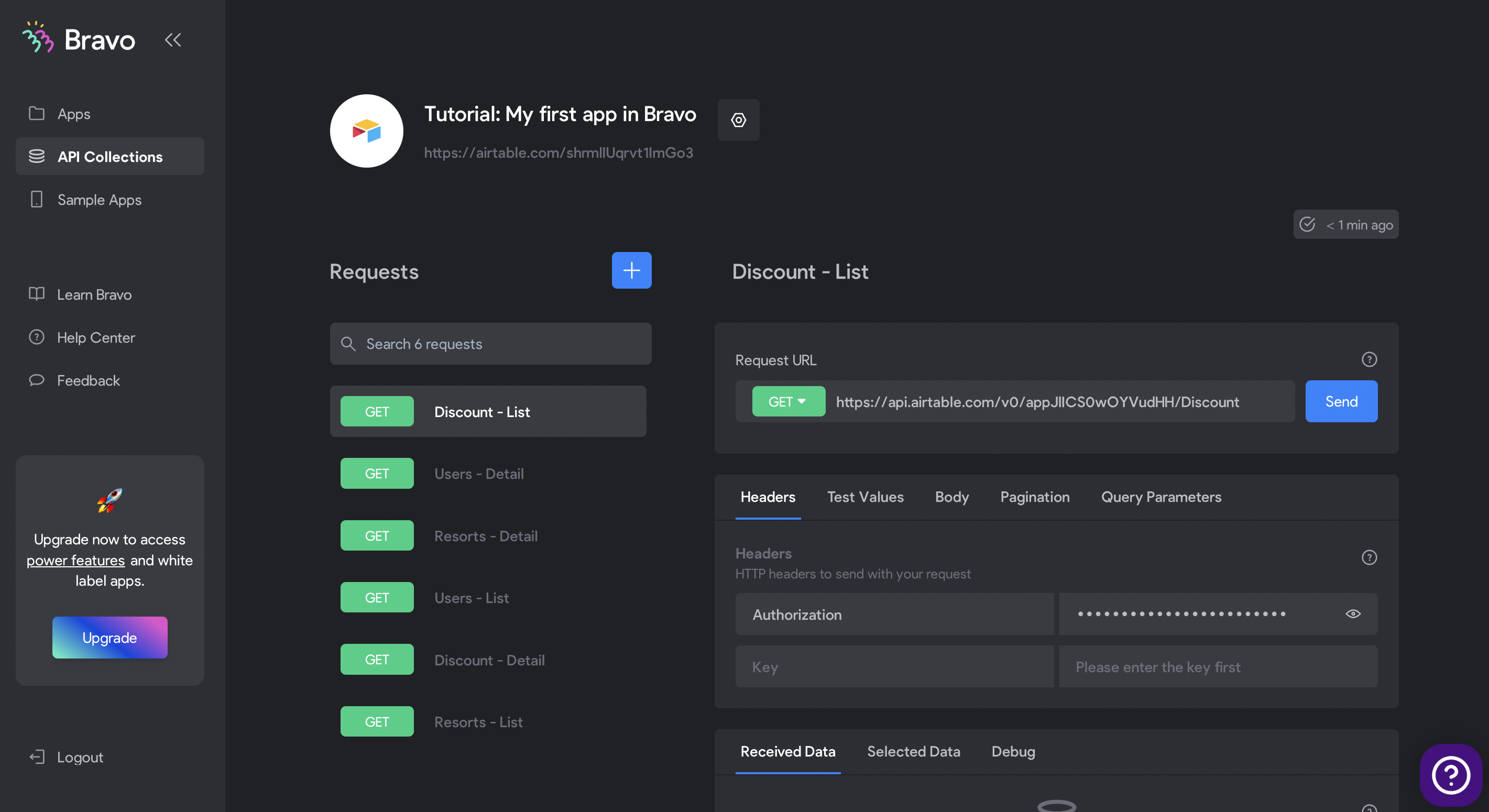Open Headers section help icon
Image resolution: width=1489 pixels, height=812 pixels.
(1369, 557)
